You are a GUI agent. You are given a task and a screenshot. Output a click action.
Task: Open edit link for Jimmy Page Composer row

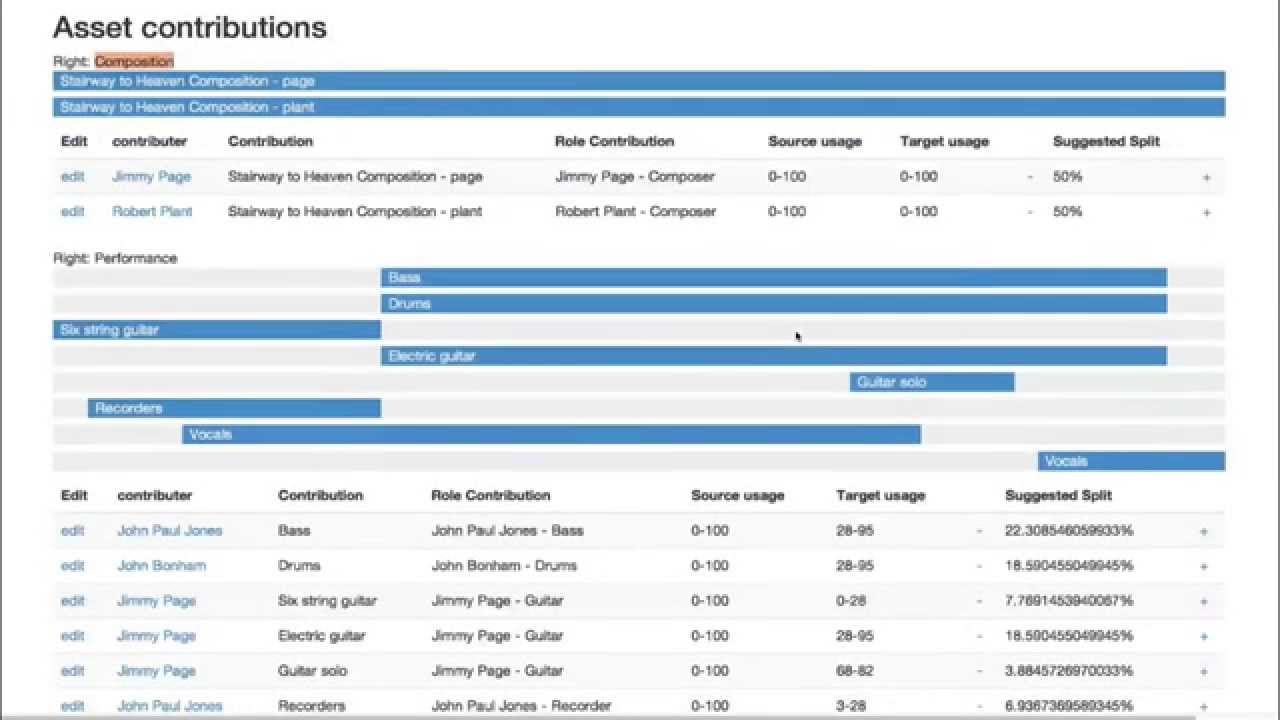pyautogui.click(x=73, y=176)
